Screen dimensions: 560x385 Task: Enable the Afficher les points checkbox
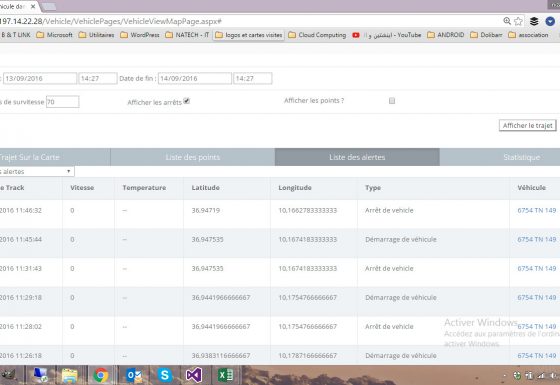click(x=392, y=101)
